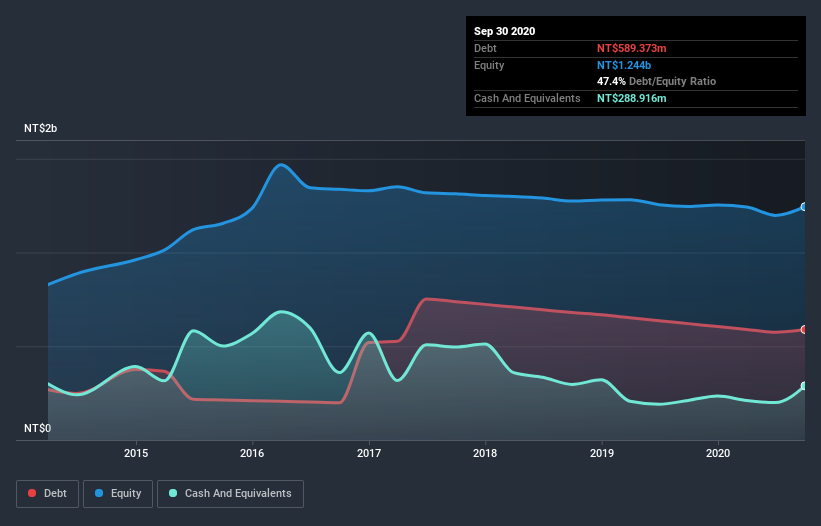Click the Equity row label in tooltip
This screenshot has height=526, width=821.
pos(489,65)
